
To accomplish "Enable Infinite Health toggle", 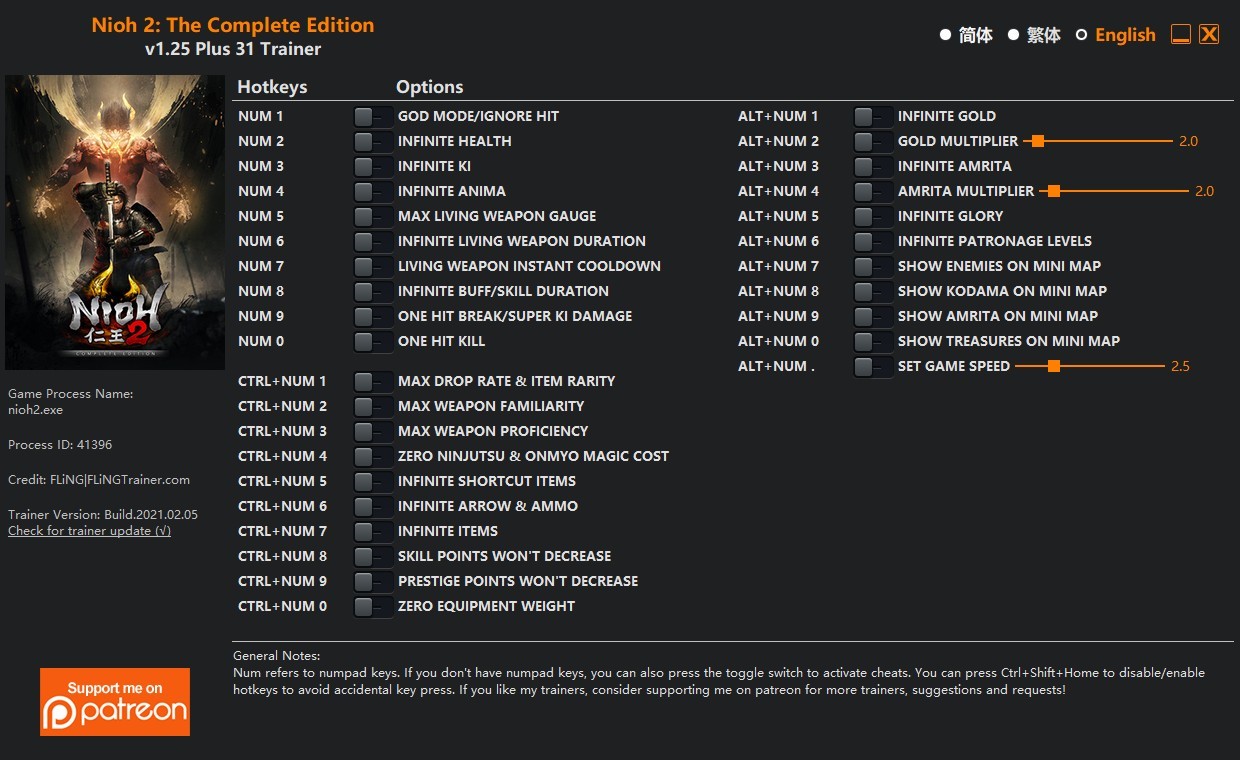I will (x=373, y=142).
